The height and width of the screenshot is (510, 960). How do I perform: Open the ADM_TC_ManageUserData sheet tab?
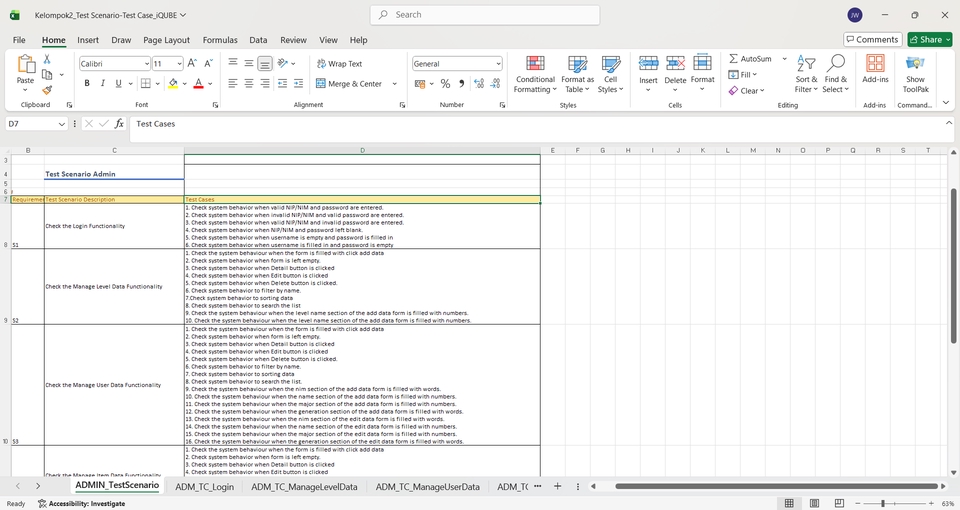[427, 487]
